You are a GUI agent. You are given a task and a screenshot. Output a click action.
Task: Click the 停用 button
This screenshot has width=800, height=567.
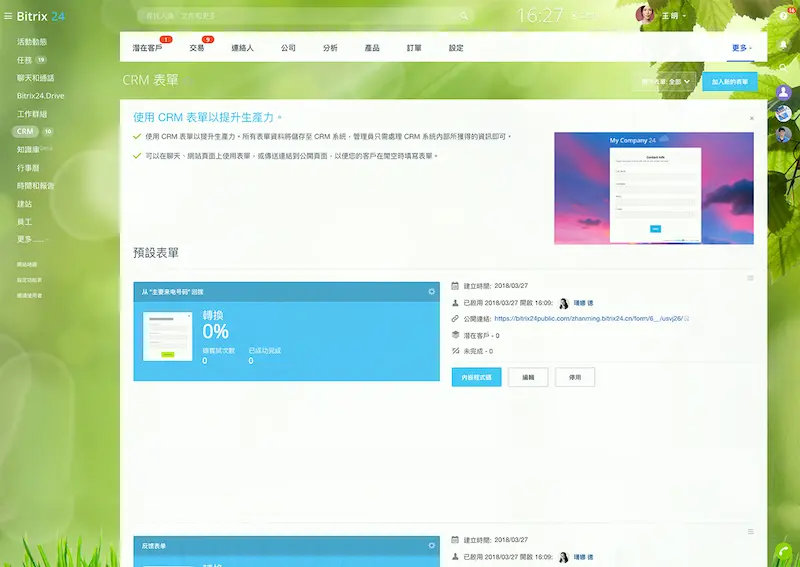point(574,377)
